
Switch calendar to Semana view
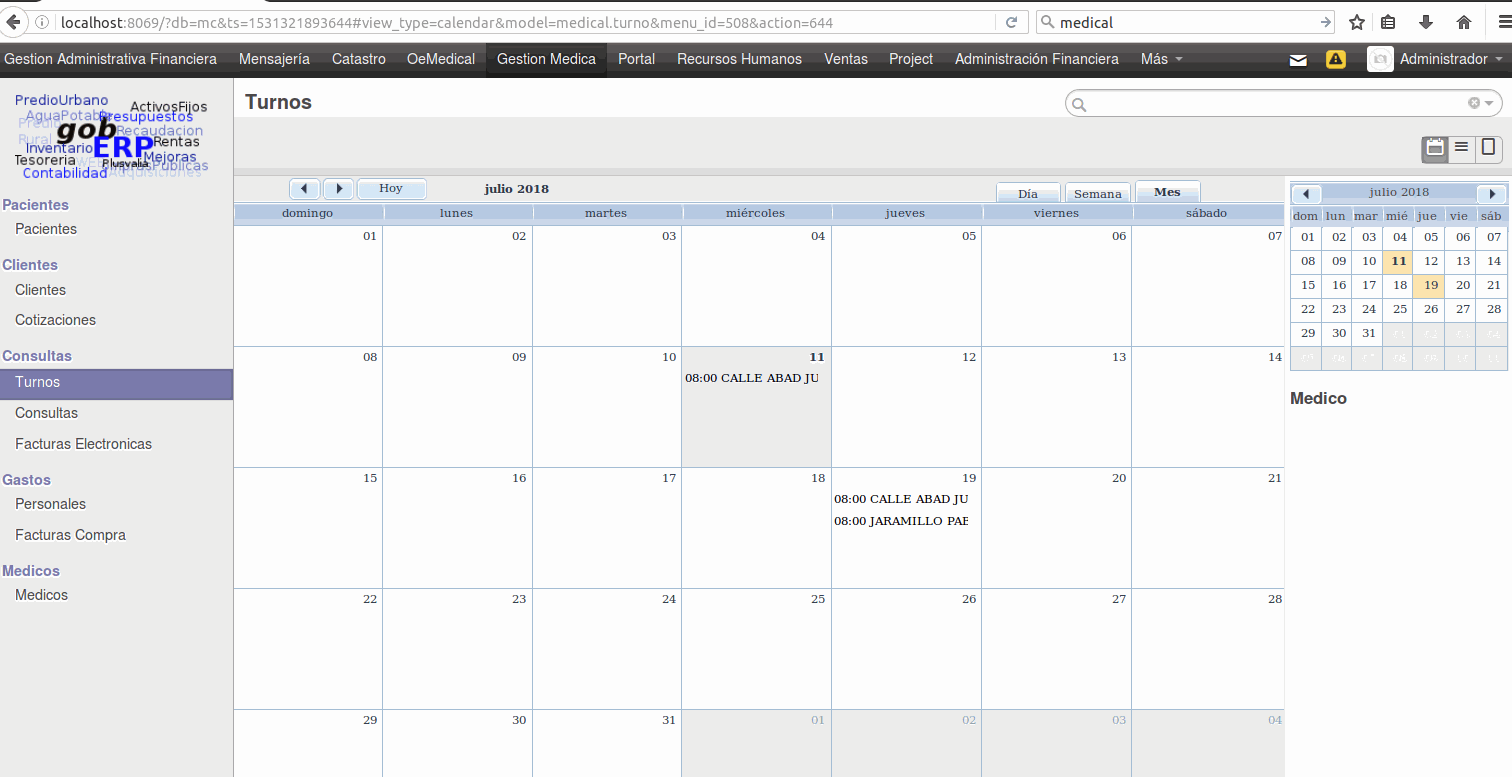[1098, 194]
